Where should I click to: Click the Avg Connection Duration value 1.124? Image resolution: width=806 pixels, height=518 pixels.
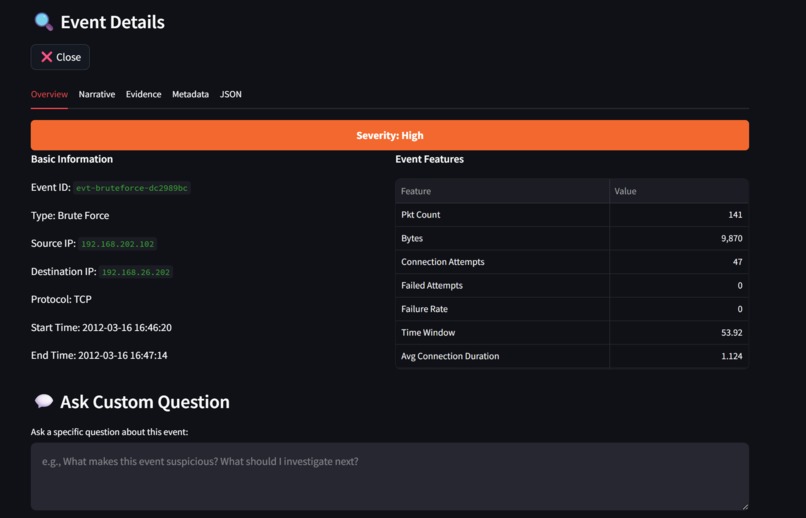tap(731, 357)
